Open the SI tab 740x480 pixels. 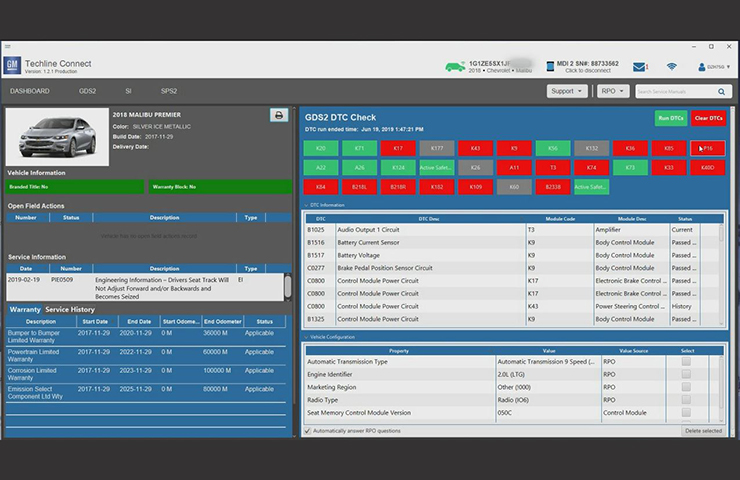point(128,91)
